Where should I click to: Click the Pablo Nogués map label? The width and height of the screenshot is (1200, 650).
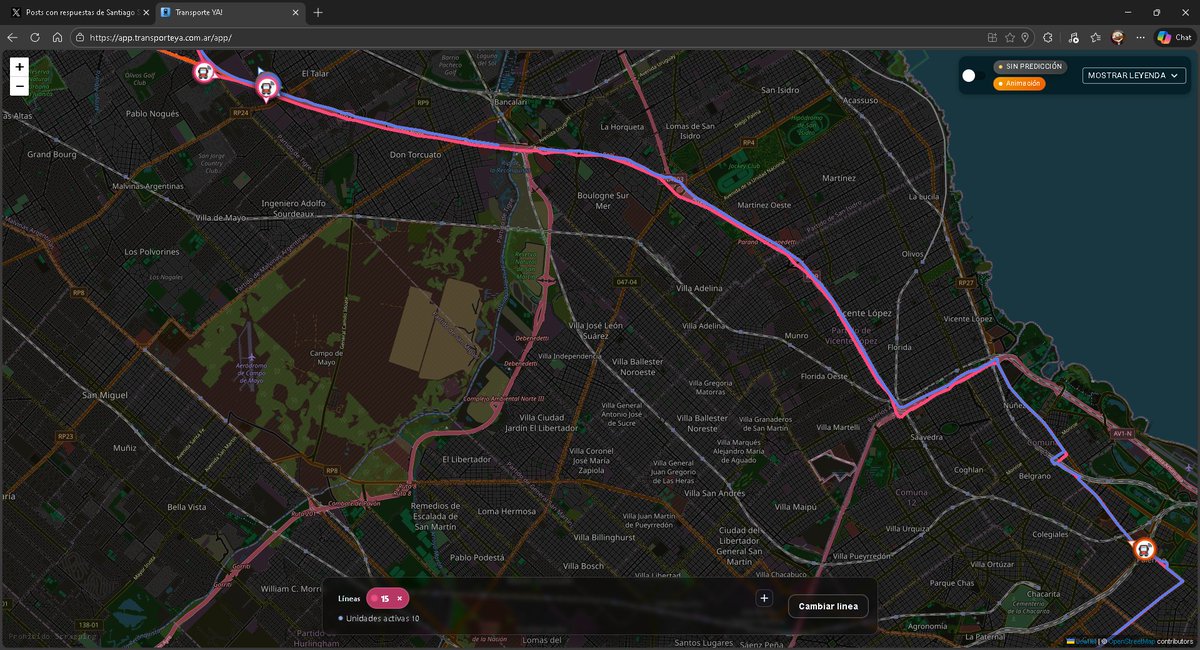click(151, 114)
